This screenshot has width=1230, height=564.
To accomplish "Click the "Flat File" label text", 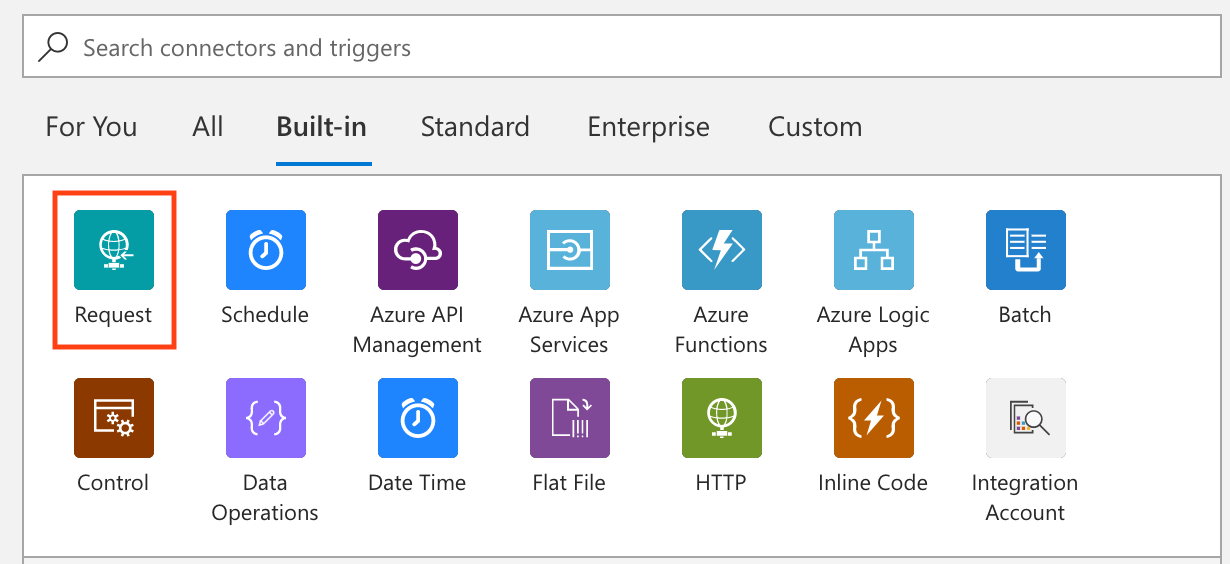I will 569,483.
